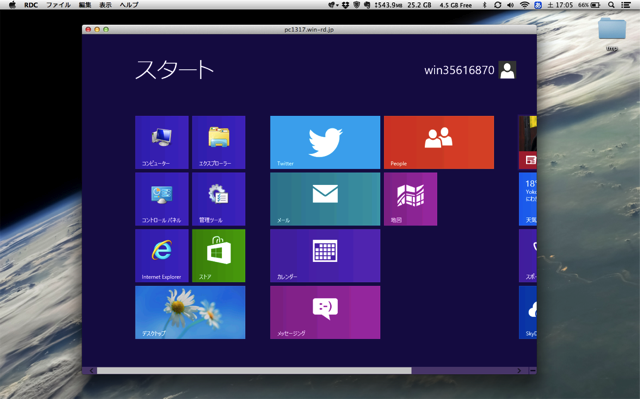Open the メール (Mail) tile
Screen dimensions: 640x399
click(325, 199)
